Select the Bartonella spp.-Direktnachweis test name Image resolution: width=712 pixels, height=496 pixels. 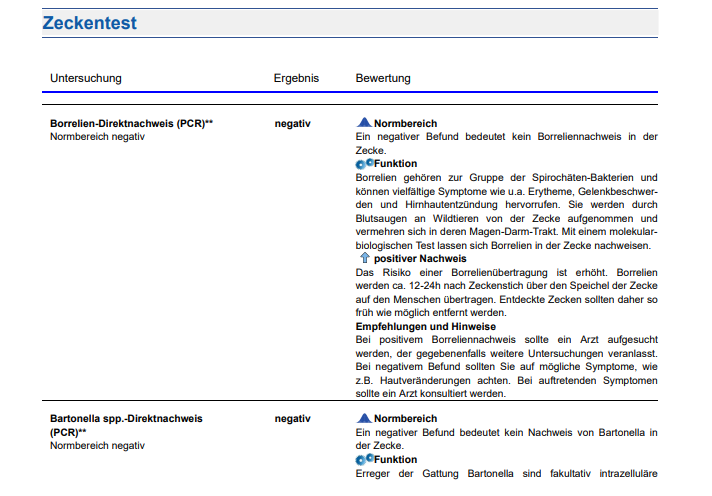[x=125, y=419]
